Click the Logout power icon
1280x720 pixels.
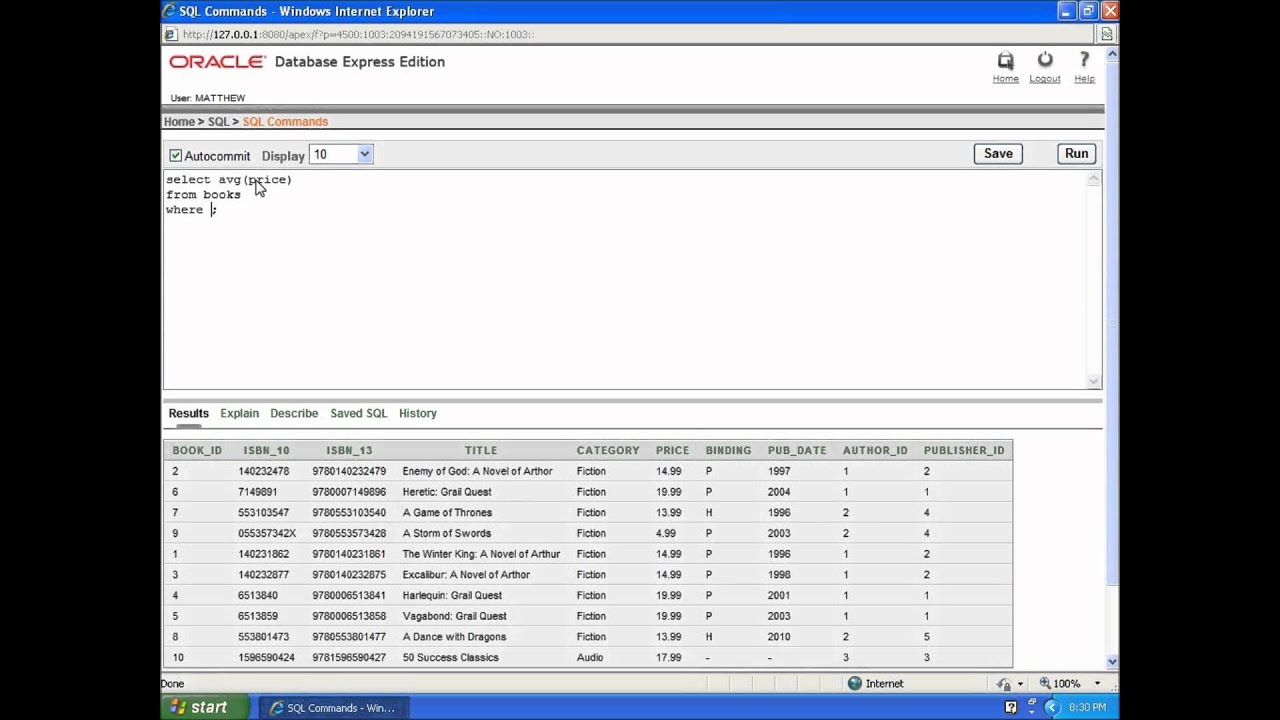[1045, 61]
